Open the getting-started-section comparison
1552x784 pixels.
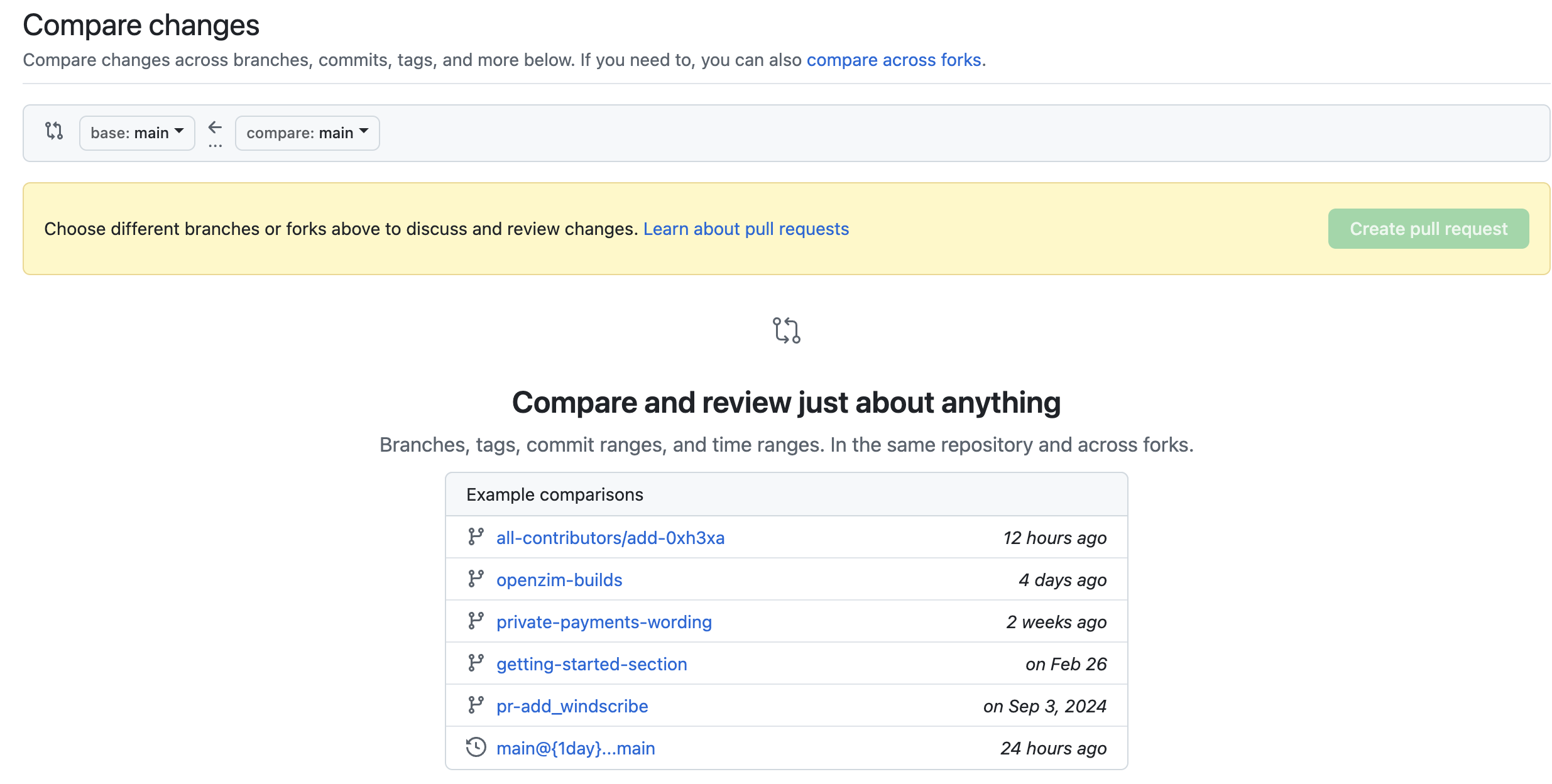point(591,664)
